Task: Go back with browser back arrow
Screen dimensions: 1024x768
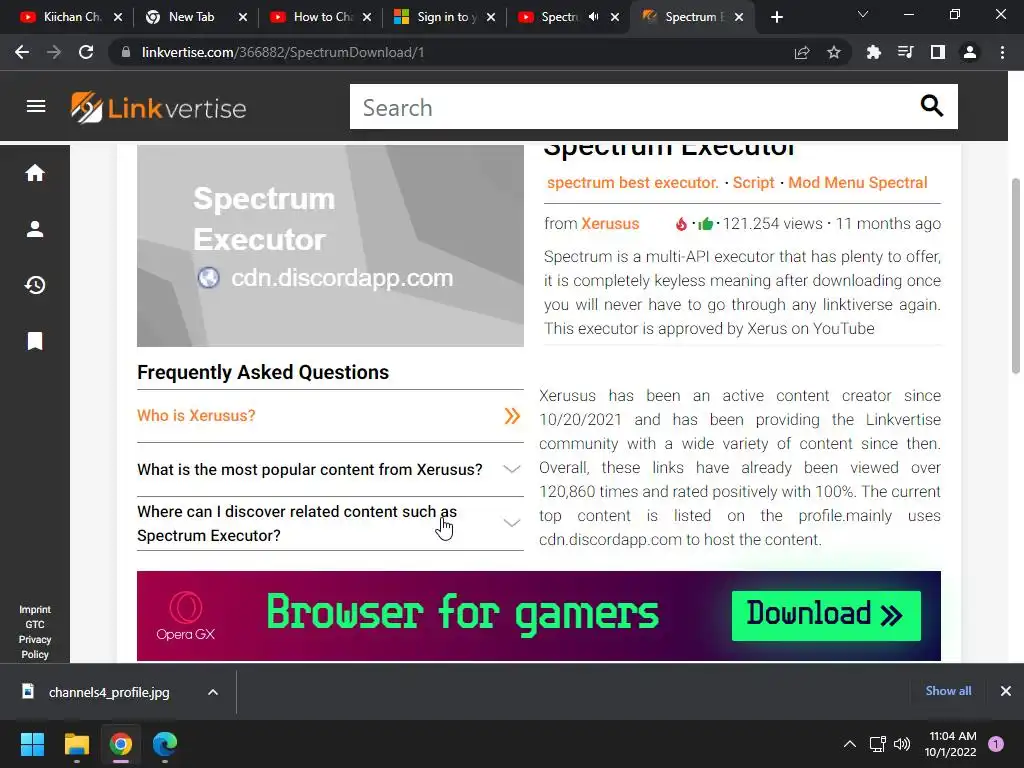Action: tap(22, 52)
